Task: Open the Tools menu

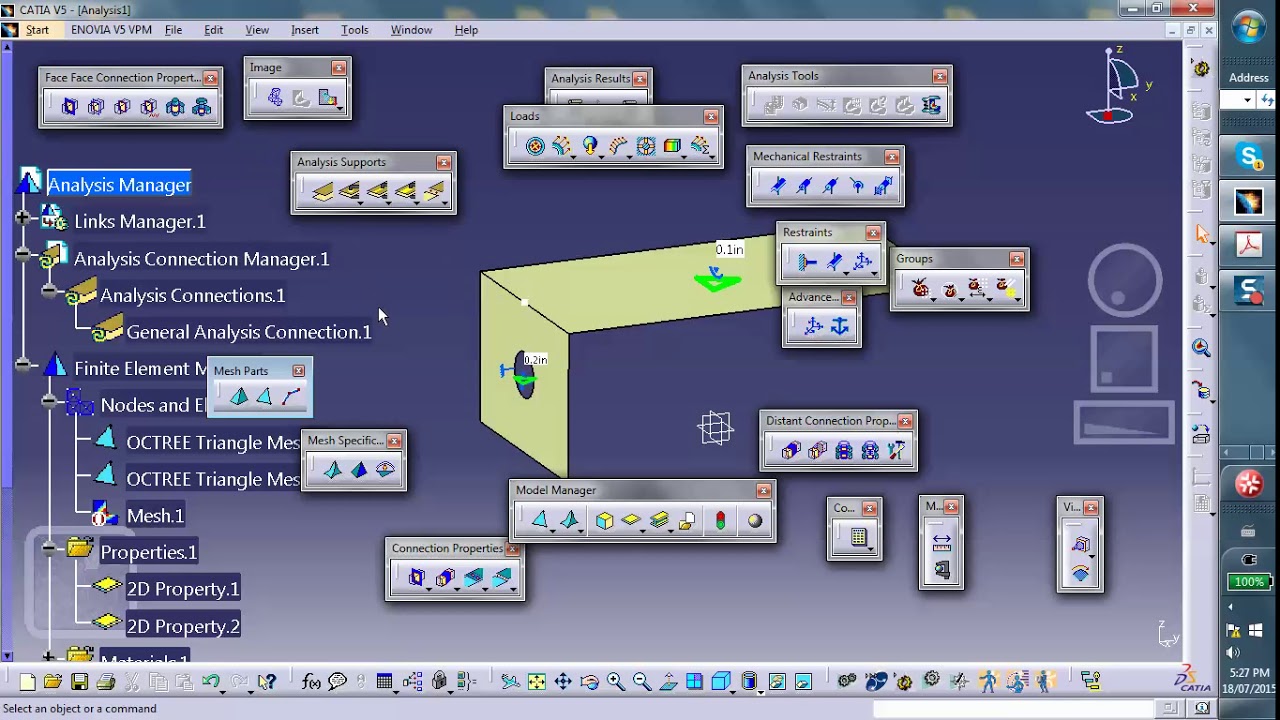Action: point(355,30)
